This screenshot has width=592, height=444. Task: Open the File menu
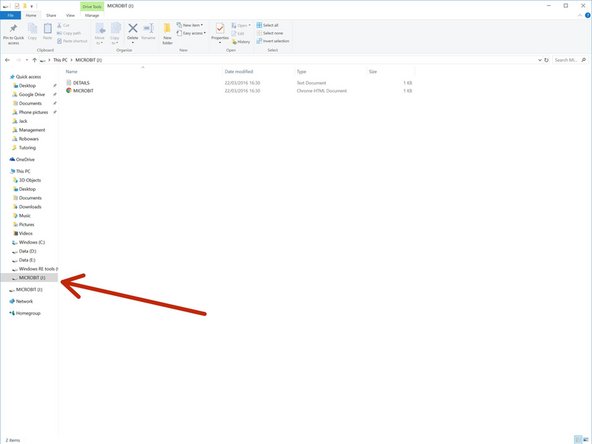pos(11,15)
